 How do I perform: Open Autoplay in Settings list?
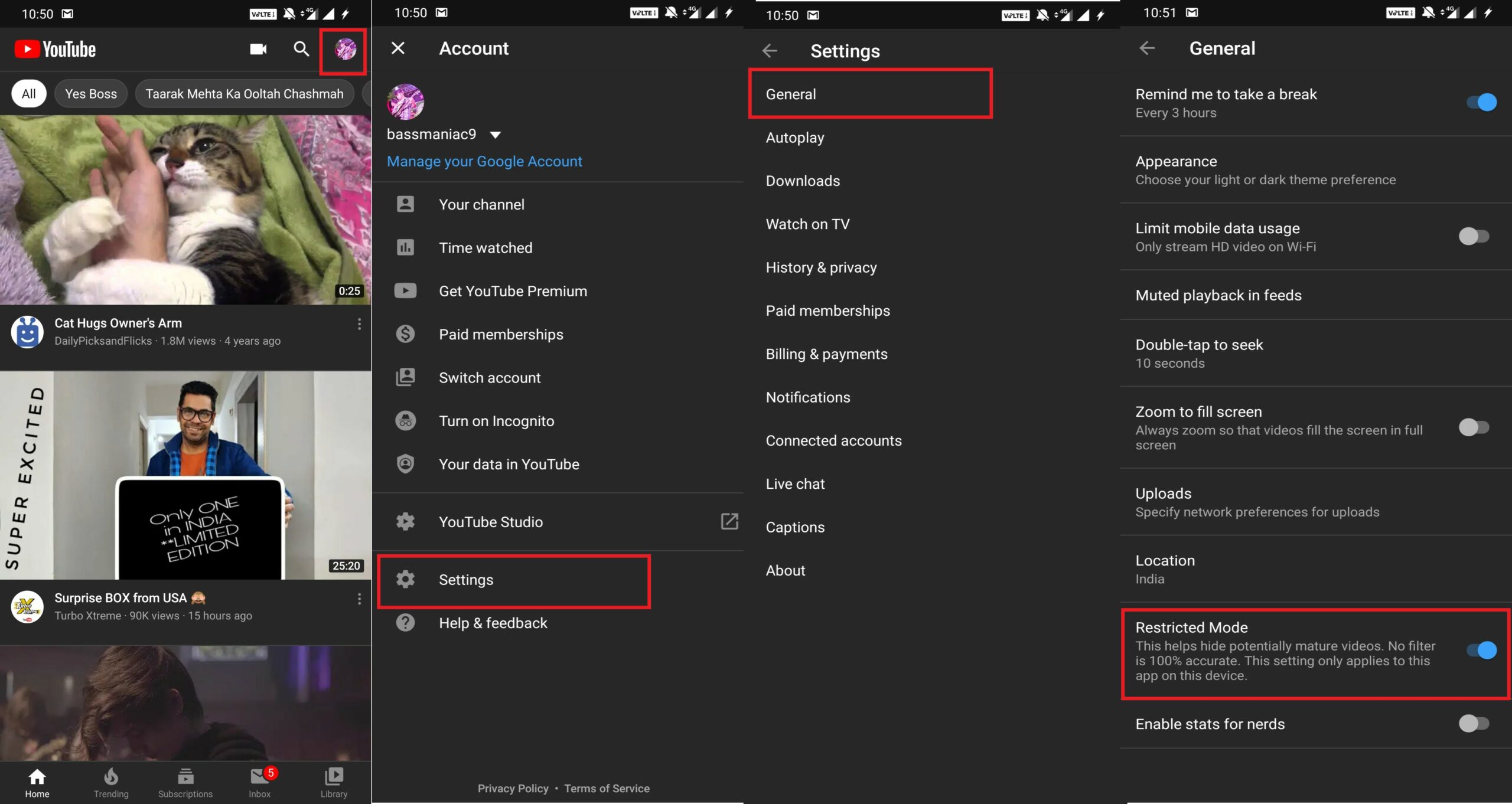(794, 138)
